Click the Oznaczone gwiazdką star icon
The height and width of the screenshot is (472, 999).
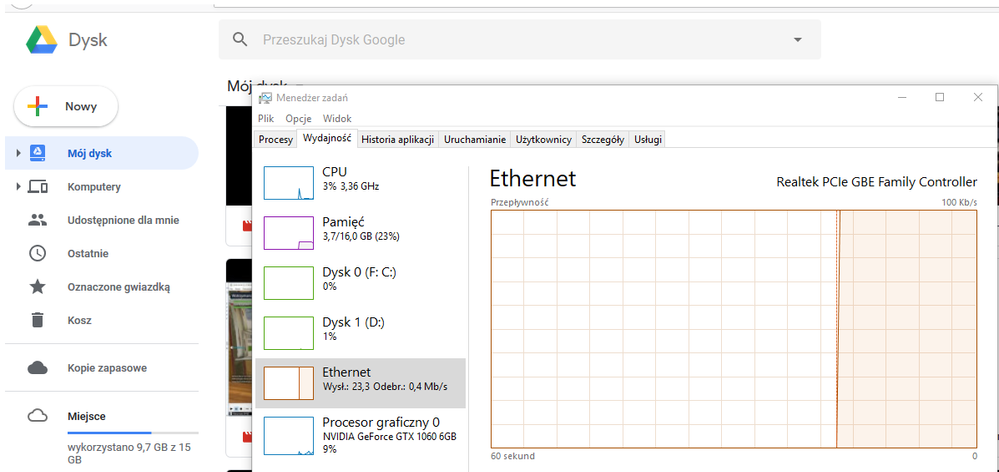(x=38, y=287)
